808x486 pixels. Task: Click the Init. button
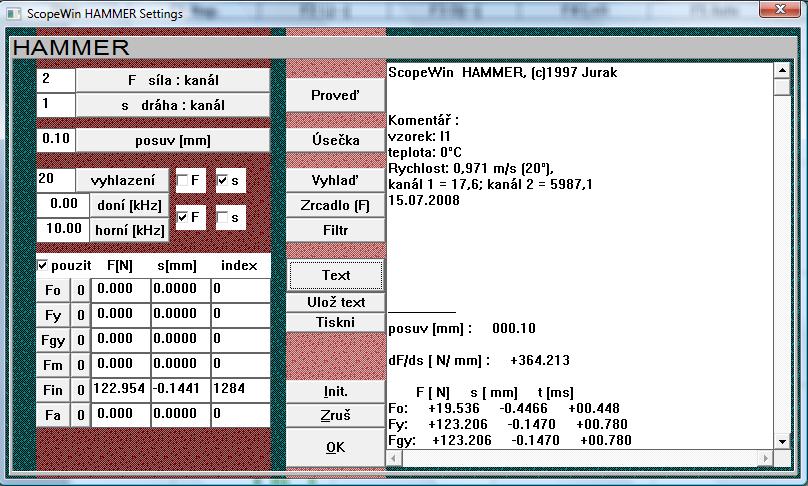point(335,392)
